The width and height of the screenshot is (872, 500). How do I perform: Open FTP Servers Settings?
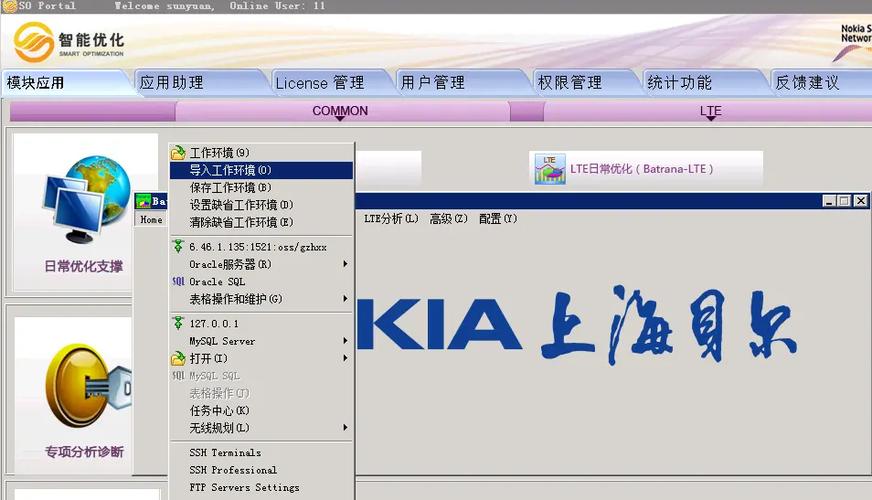click(x=261, y=487)
